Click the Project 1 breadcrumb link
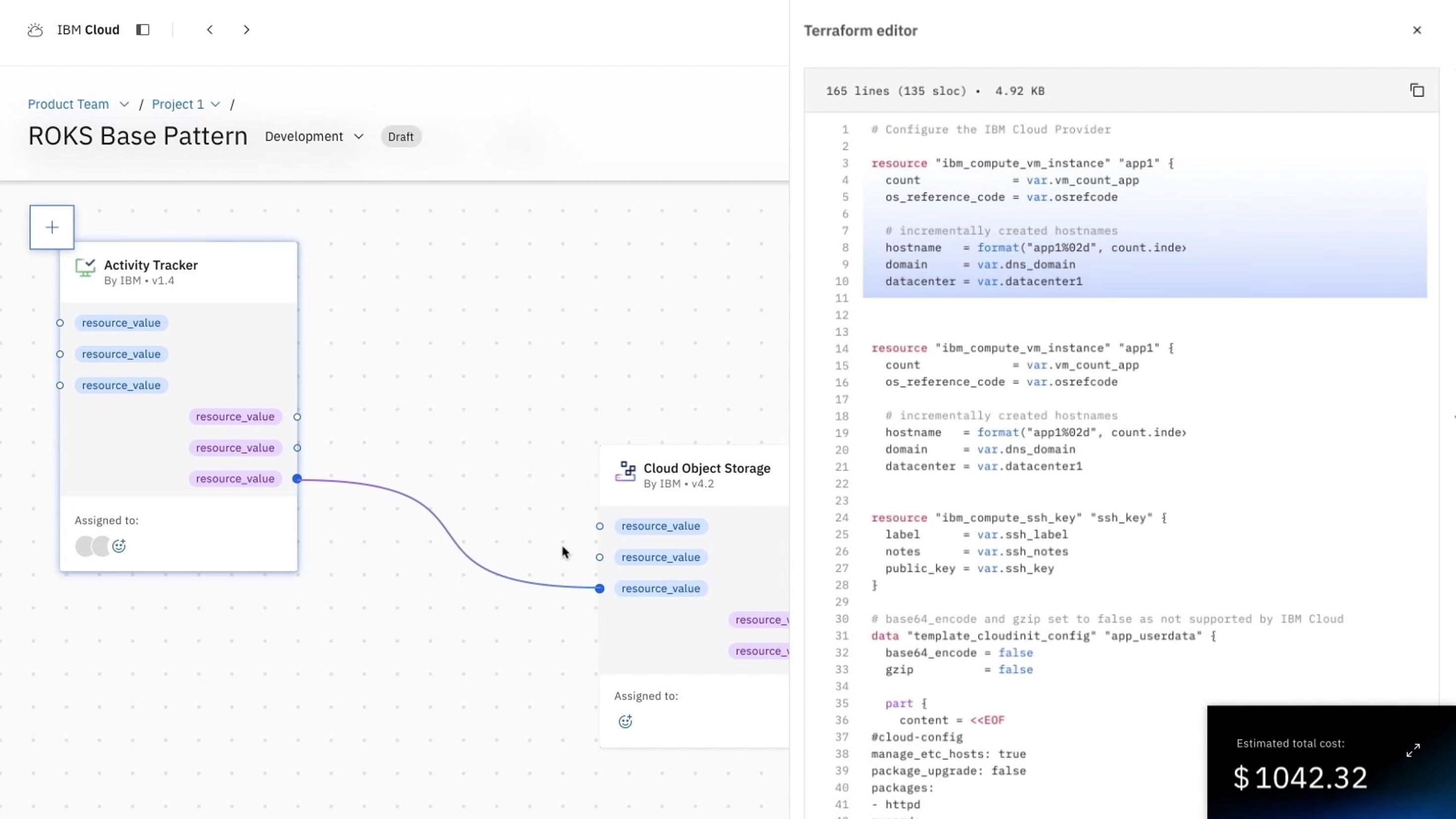Image resolution: width=1456 pixels, height=819 pixels. 177,104
